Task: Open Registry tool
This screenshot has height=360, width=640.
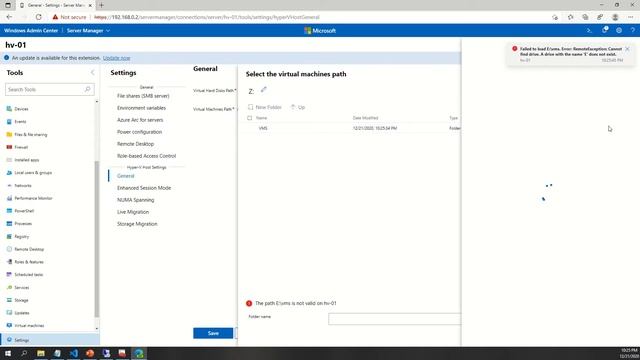Action: pyautogui.click(x=22, y=236)
